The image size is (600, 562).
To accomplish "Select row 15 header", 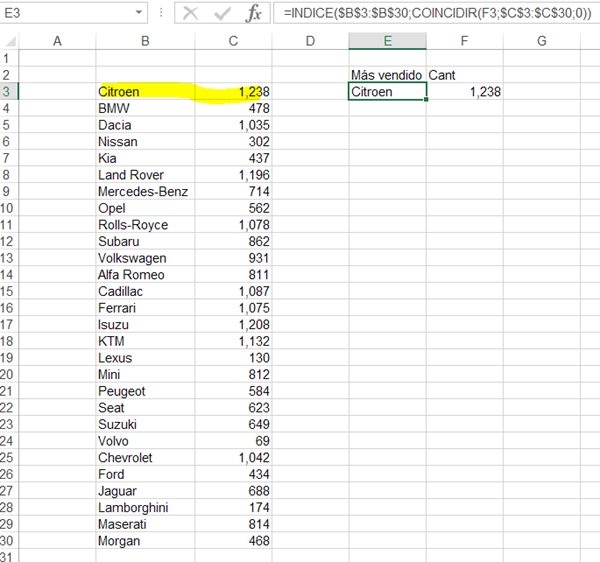I will click(x=8, y=291).
